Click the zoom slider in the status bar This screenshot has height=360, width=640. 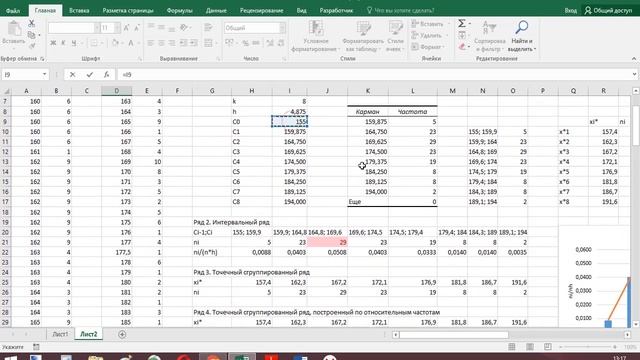pos(588,347)
